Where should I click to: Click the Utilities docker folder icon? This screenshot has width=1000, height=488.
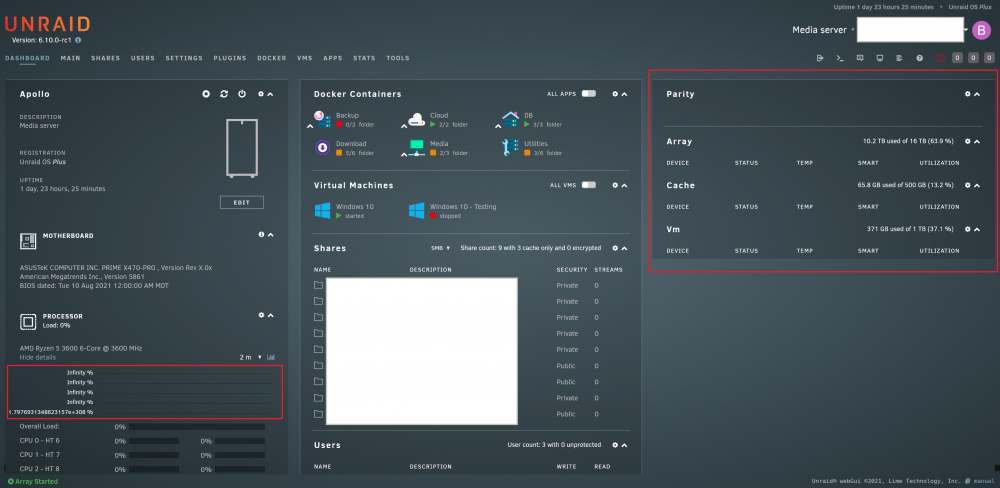click(x=510, y=148)
